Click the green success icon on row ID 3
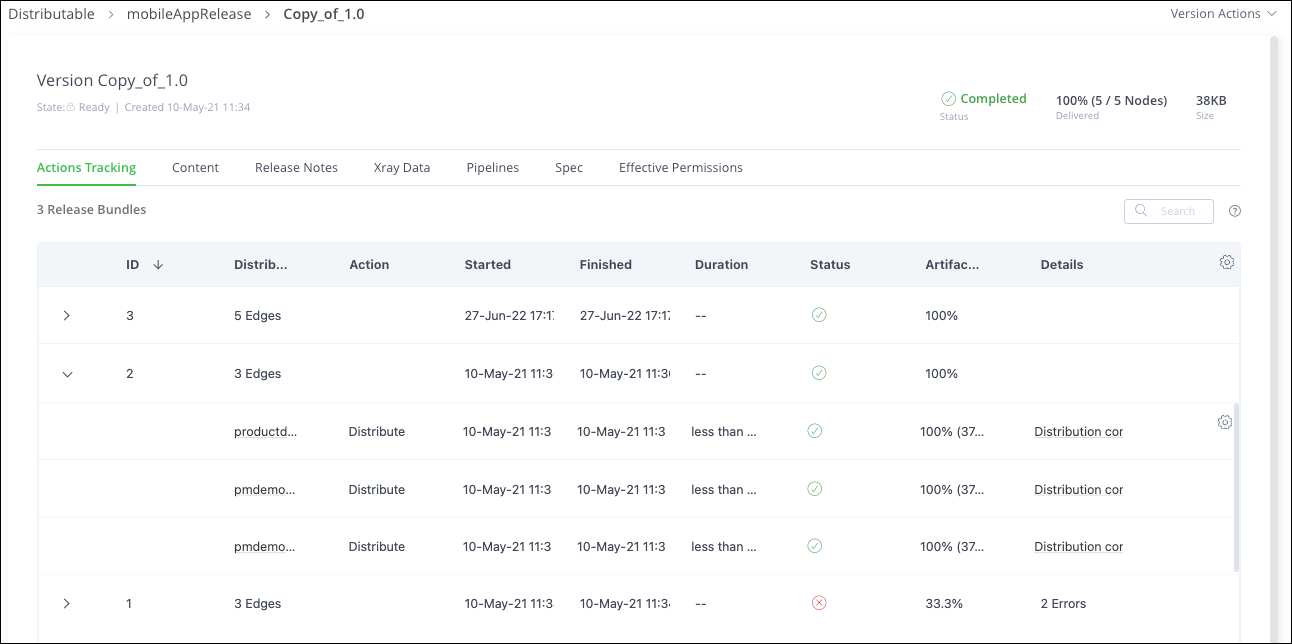 tap(819, 314)
